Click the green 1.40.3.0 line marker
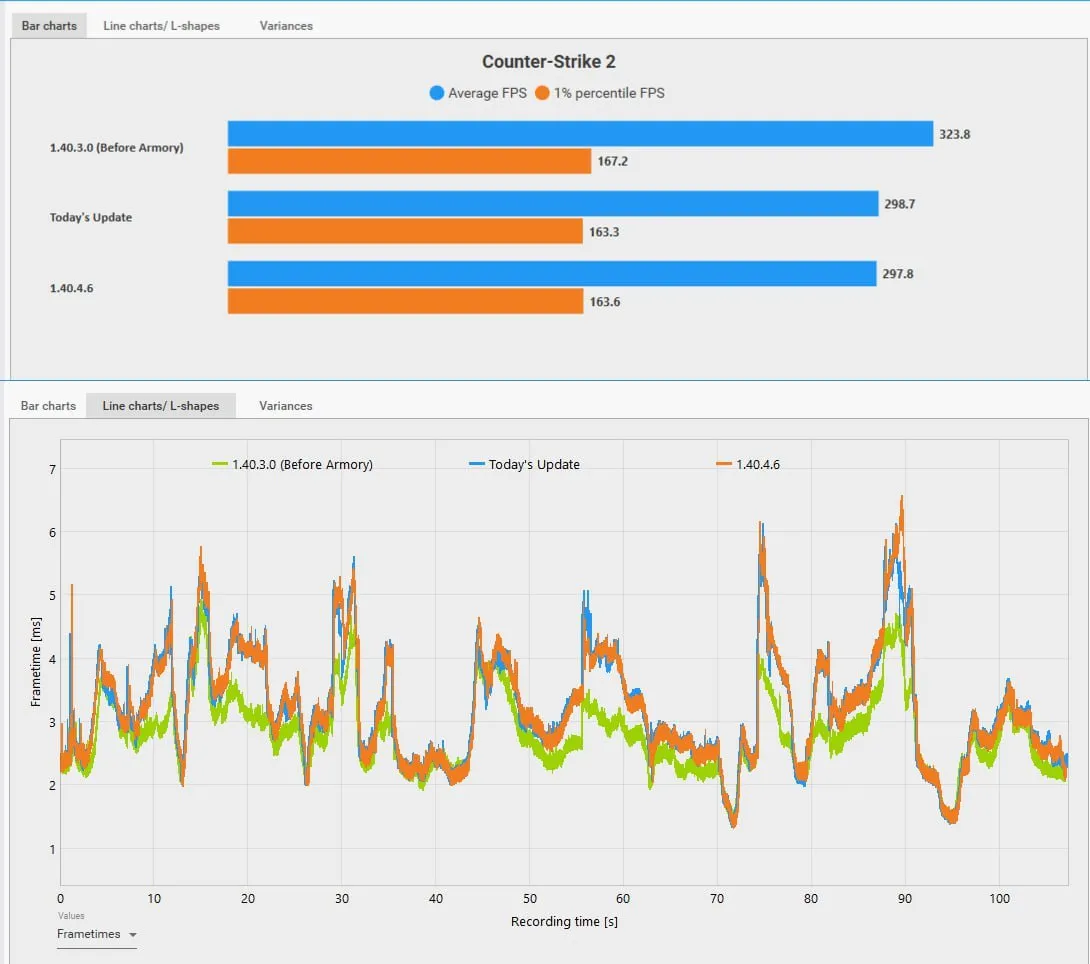Viewport: 1090px width, 964px height. coord(220,464)
